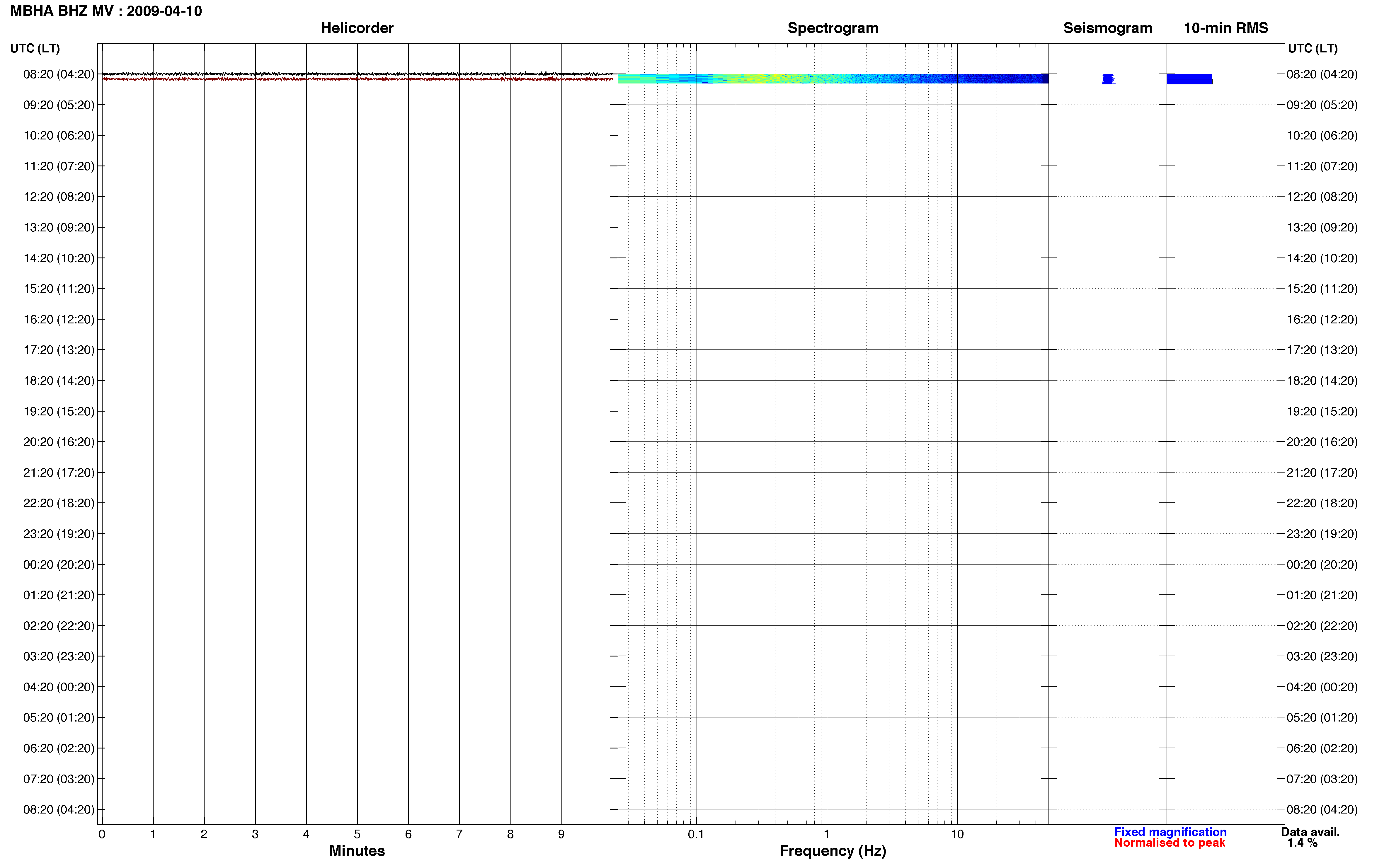Viewport: 1389px width, 868px height.
Task: Click the 'Minutes' axis label
Action: (357, 851)
